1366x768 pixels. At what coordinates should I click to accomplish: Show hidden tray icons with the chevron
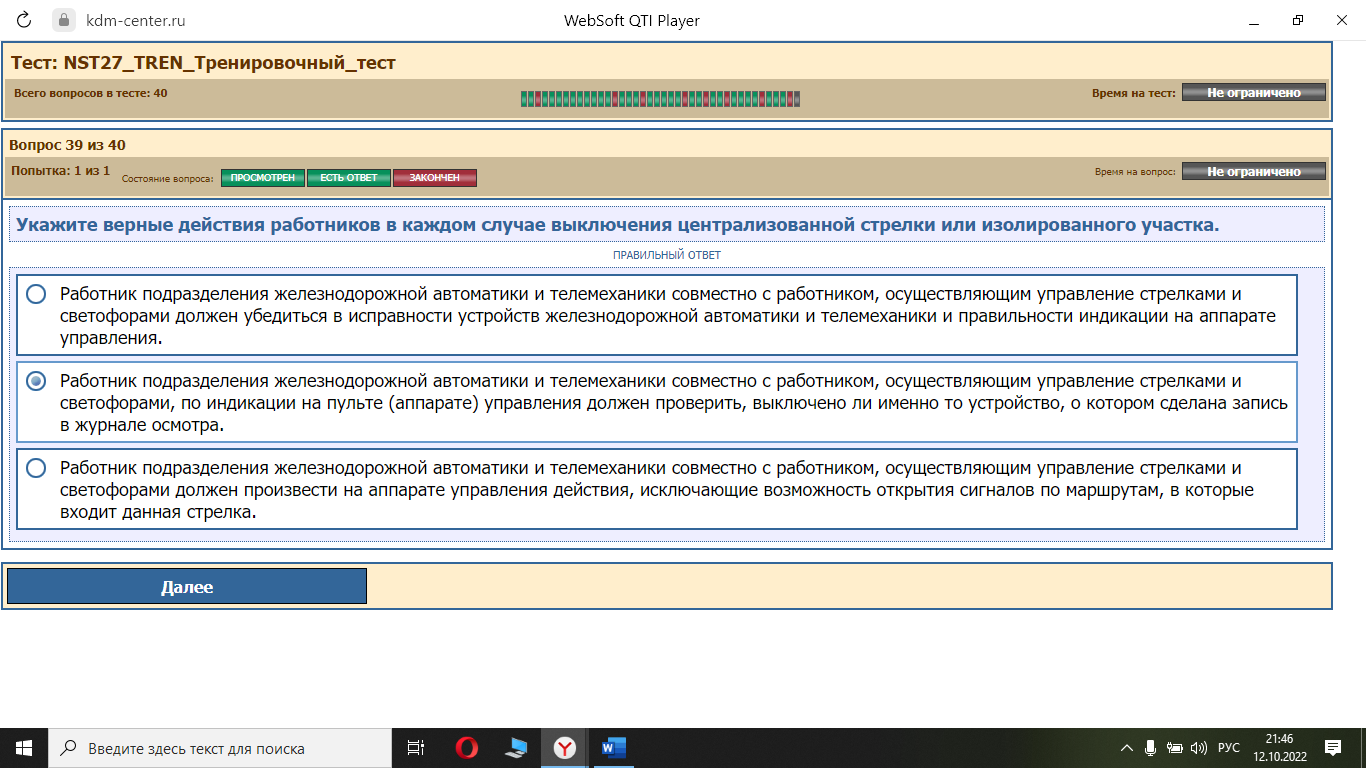1127,747
